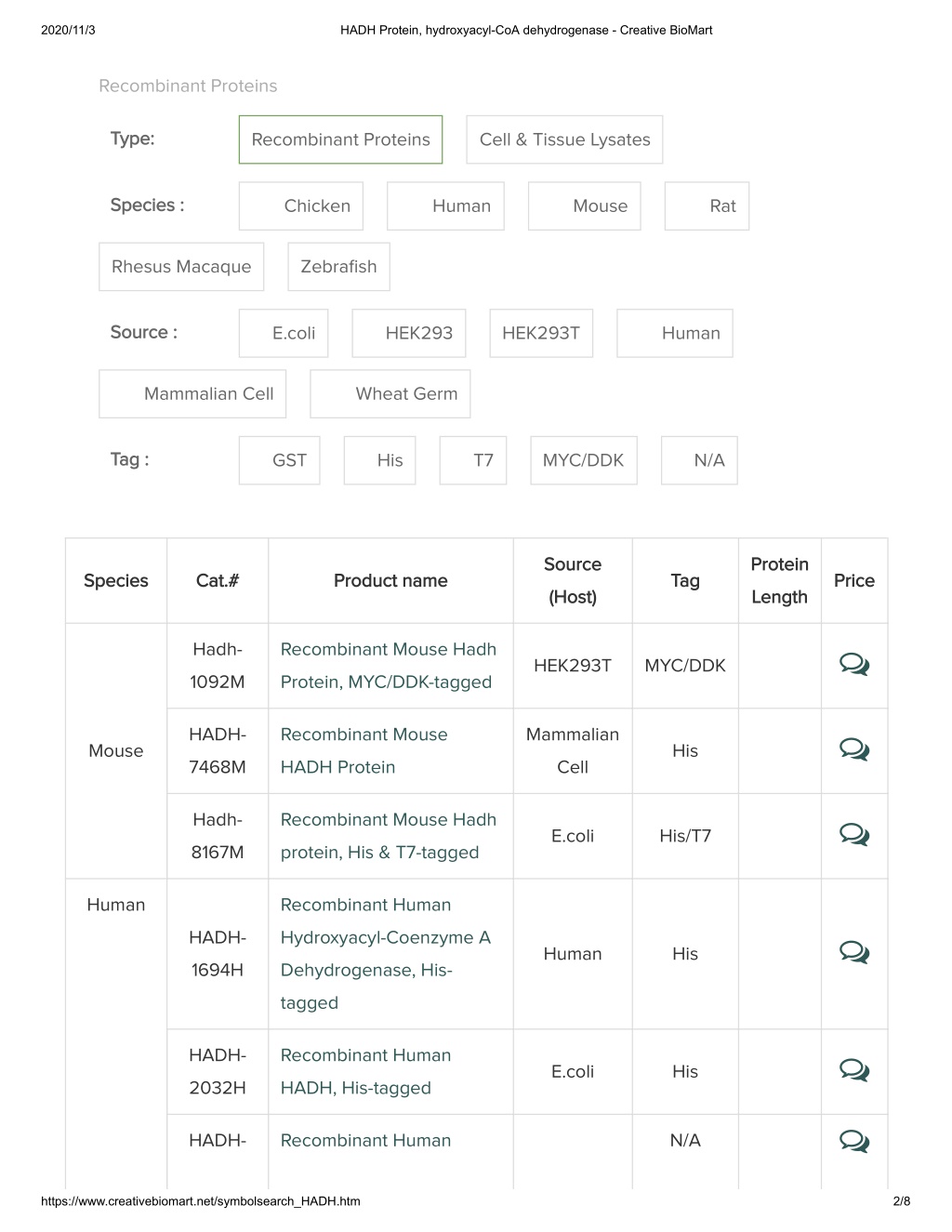Filter by MYC/DDK tag

pyautogui.click(x=584, y=460)
